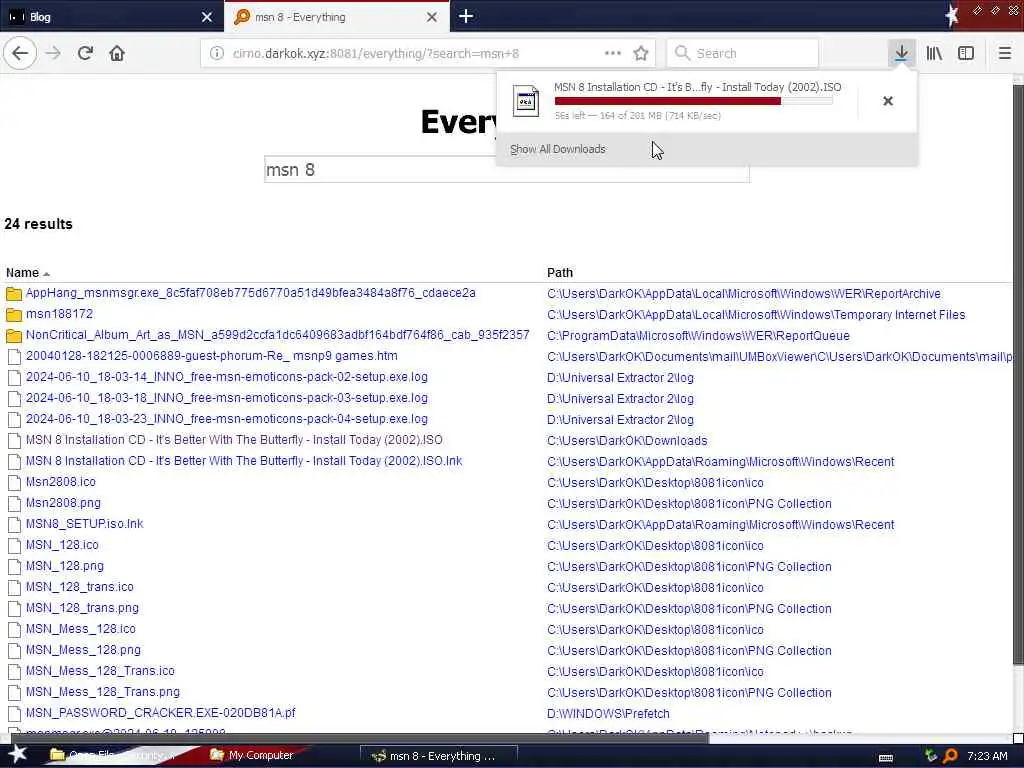Click file icon beside MSN_128.png

pyautogui.click(x=14, y=566)
